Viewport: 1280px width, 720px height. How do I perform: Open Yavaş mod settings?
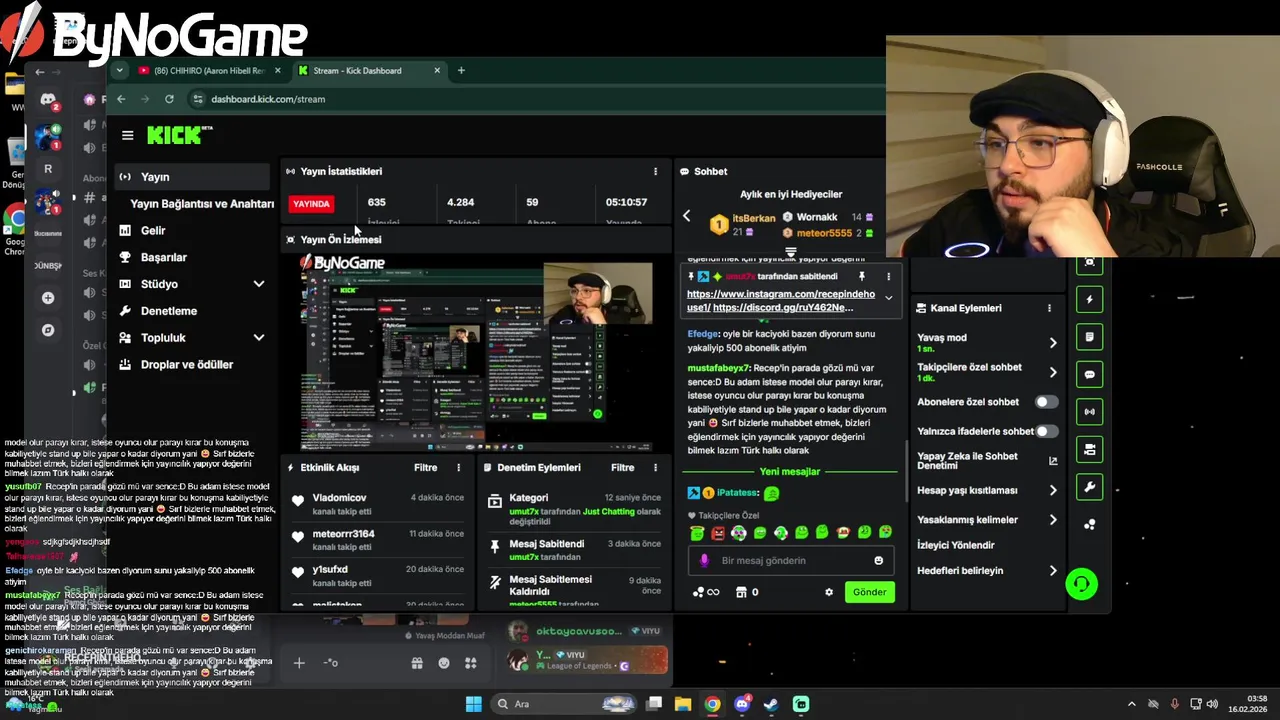(x=987, y=342)
